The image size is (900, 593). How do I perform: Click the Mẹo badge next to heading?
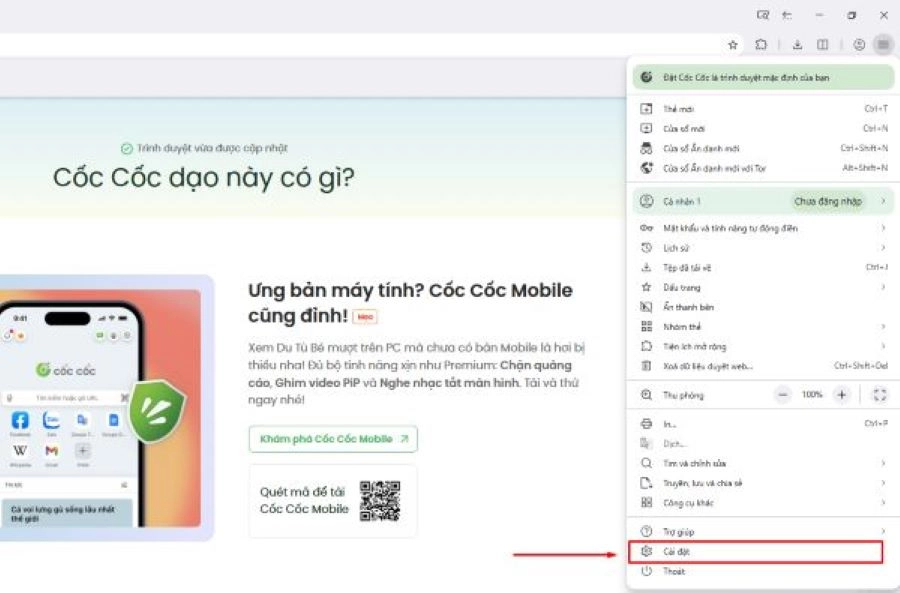[x=365, y=316]
